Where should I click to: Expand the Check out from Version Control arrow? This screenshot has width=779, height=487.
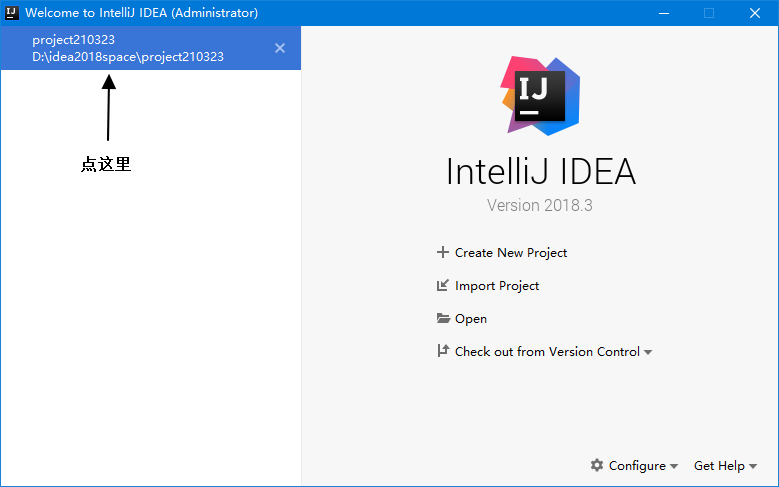point(648,353)
